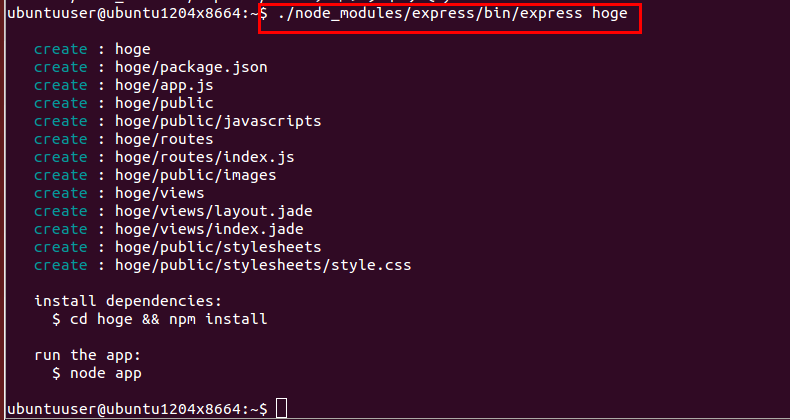Screen dimensions: 790x420
Task: Click the 'run the app:' heading
Action: 88,355
